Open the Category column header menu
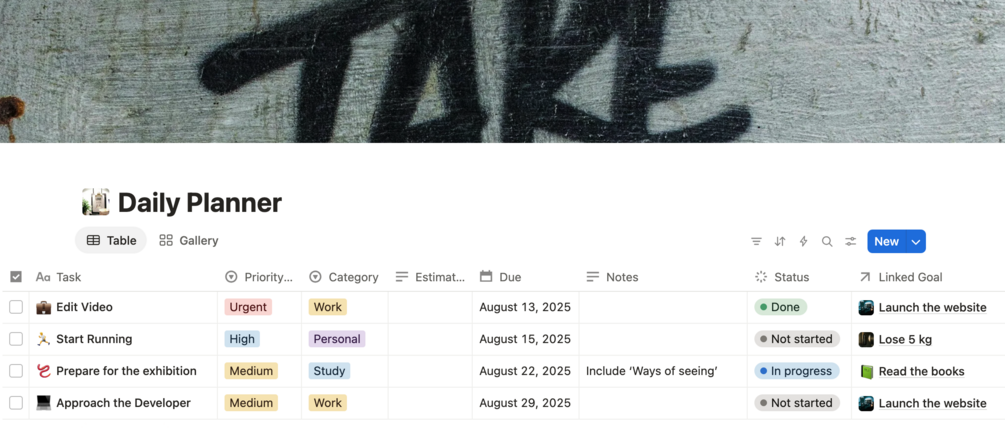 point(344,277)
